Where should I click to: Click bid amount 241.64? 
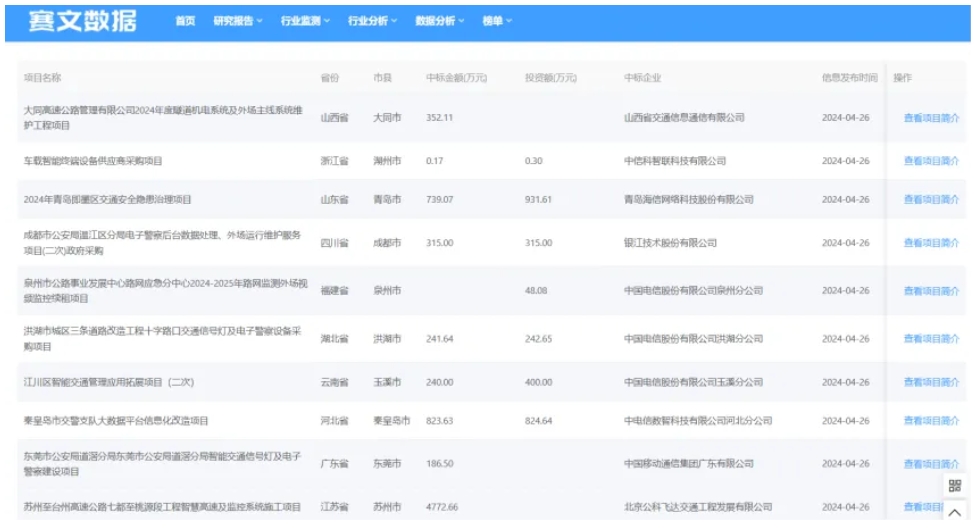pyautogui.click(x=440, y=339)
